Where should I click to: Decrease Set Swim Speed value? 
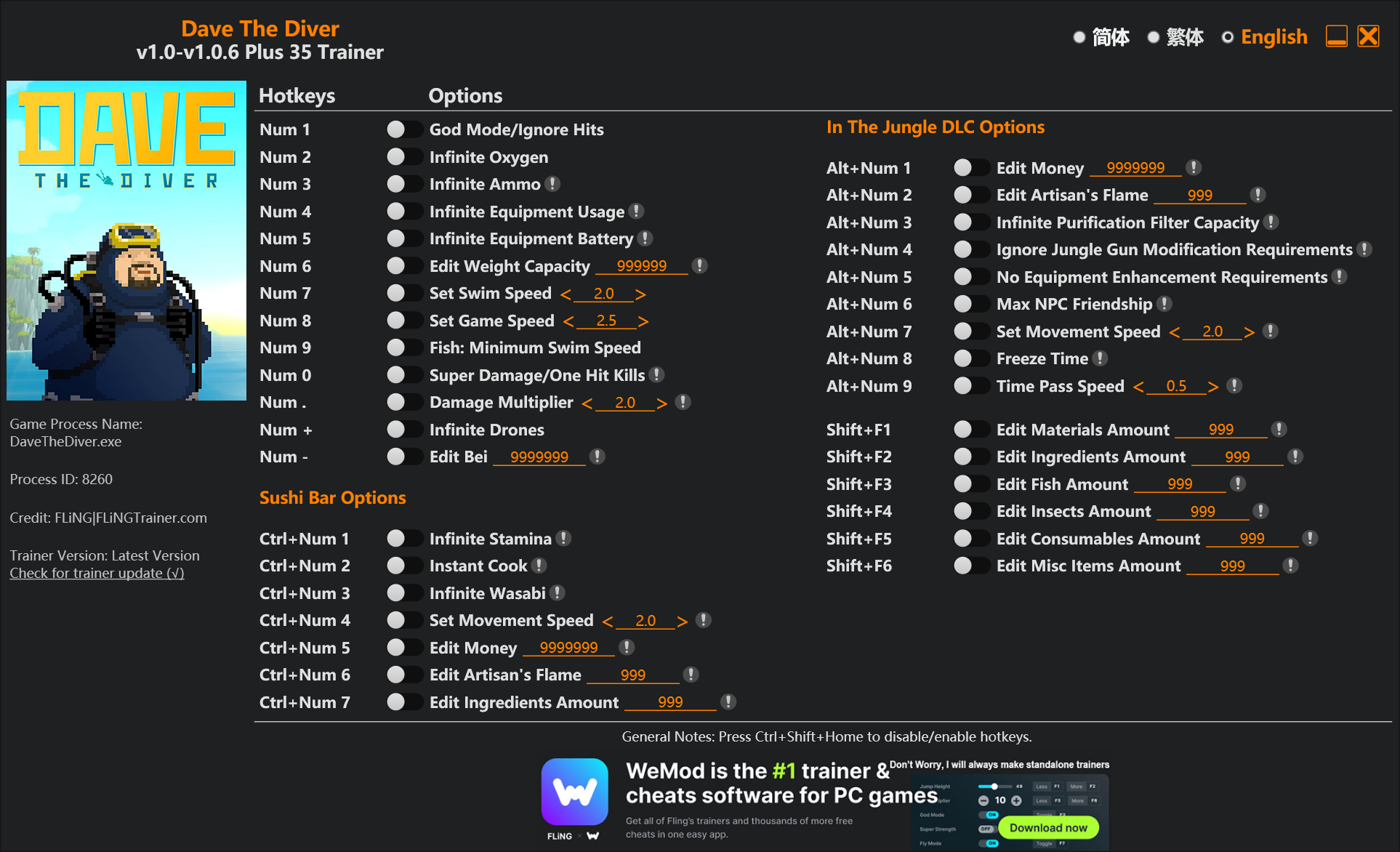(566, 294)
